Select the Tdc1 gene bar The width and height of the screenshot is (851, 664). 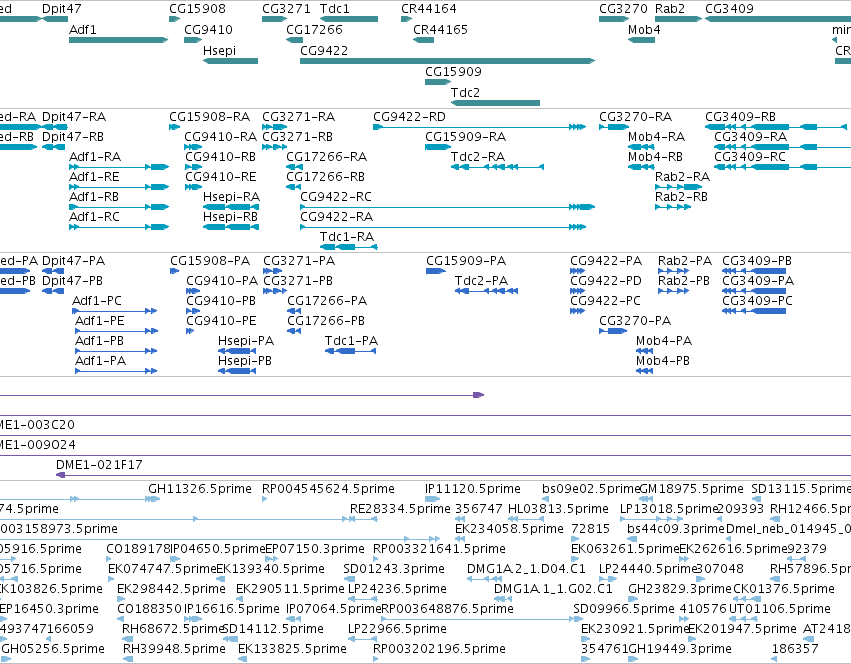click(x=349, y=19)
